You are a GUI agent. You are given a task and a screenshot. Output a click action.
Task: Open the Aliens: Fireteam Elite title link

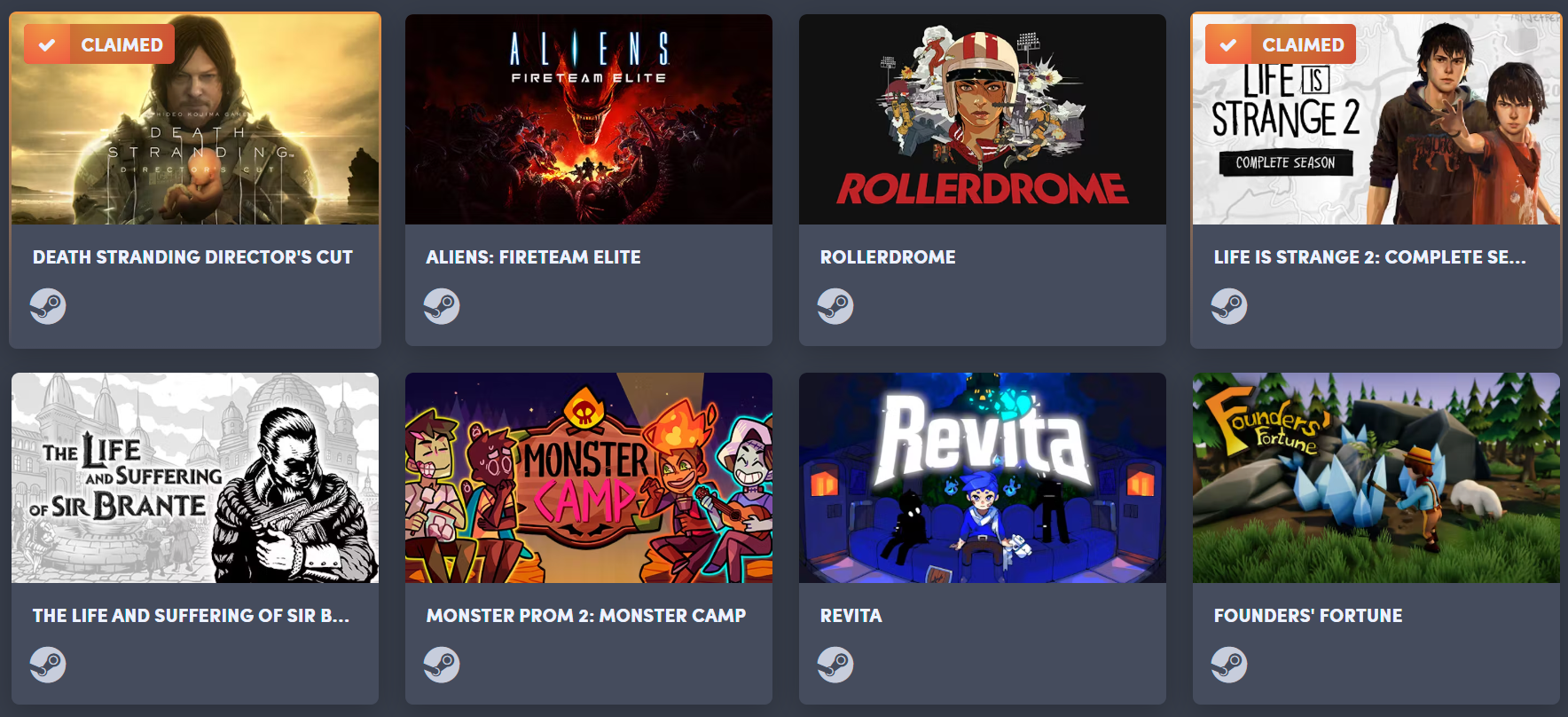point(533,257)
